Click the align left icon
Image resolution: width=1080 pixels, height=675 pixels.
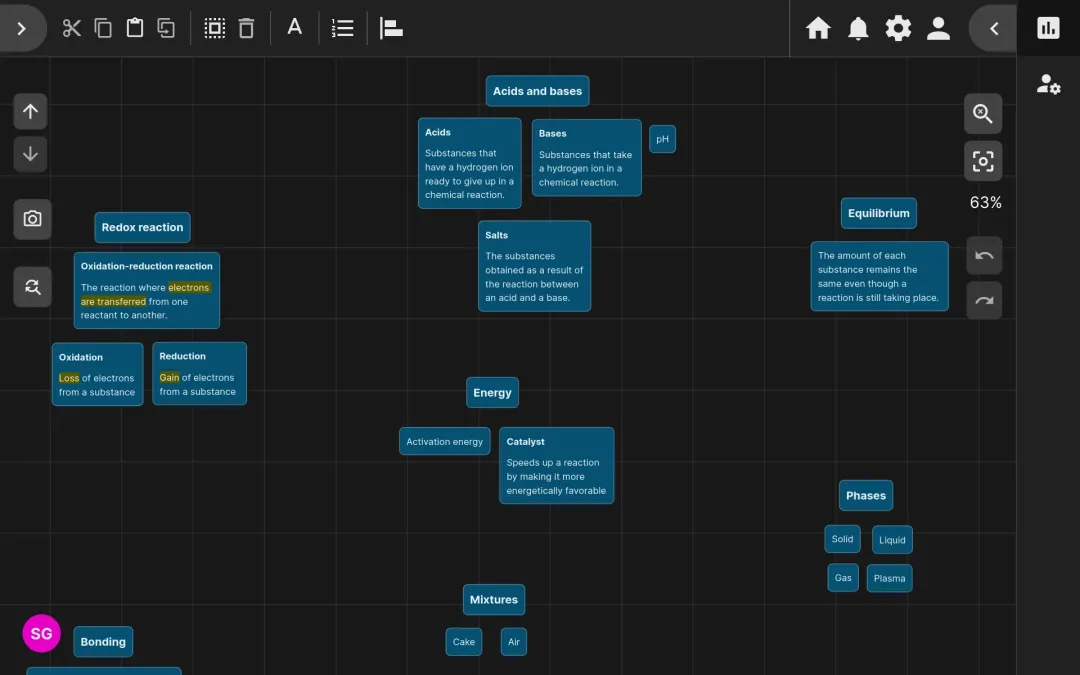391,28
